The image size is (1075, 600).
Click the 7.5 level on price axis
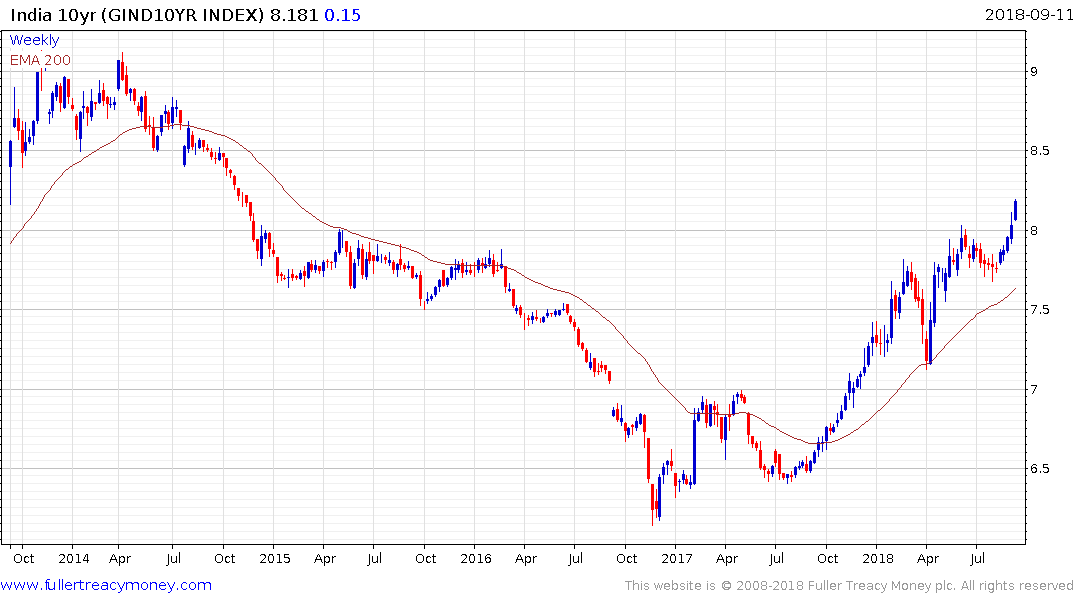1039,310
